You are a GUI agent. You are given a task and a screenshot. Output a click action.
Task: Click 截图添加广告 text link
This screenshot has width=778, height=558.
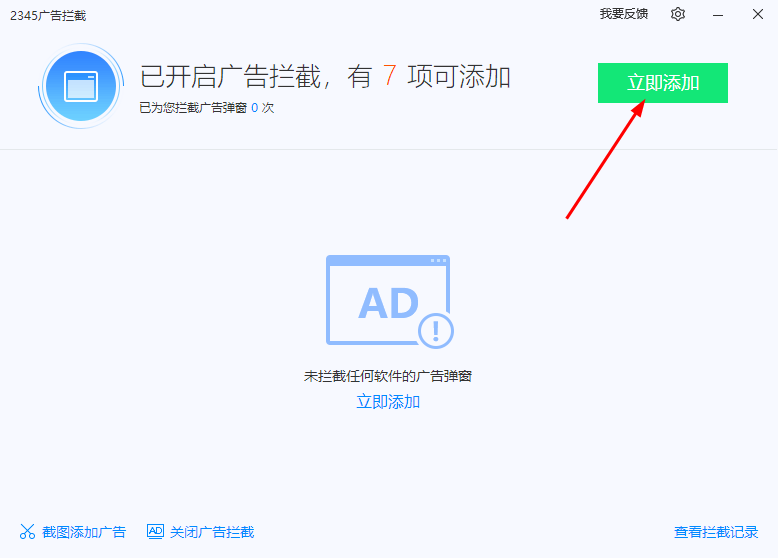tap(84, 532)
